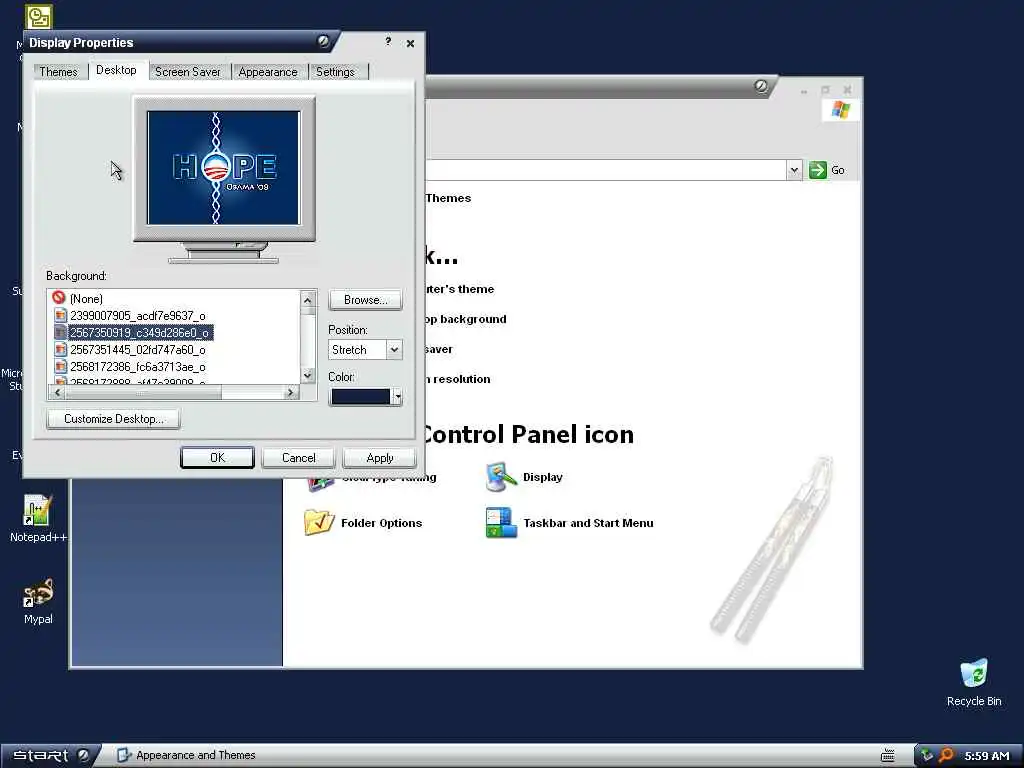Image resolution: width=1024 pixels, height=768 pixels.
Task: Click the round emblem in Control Panel title bar
Action: (x=760, y=86)
